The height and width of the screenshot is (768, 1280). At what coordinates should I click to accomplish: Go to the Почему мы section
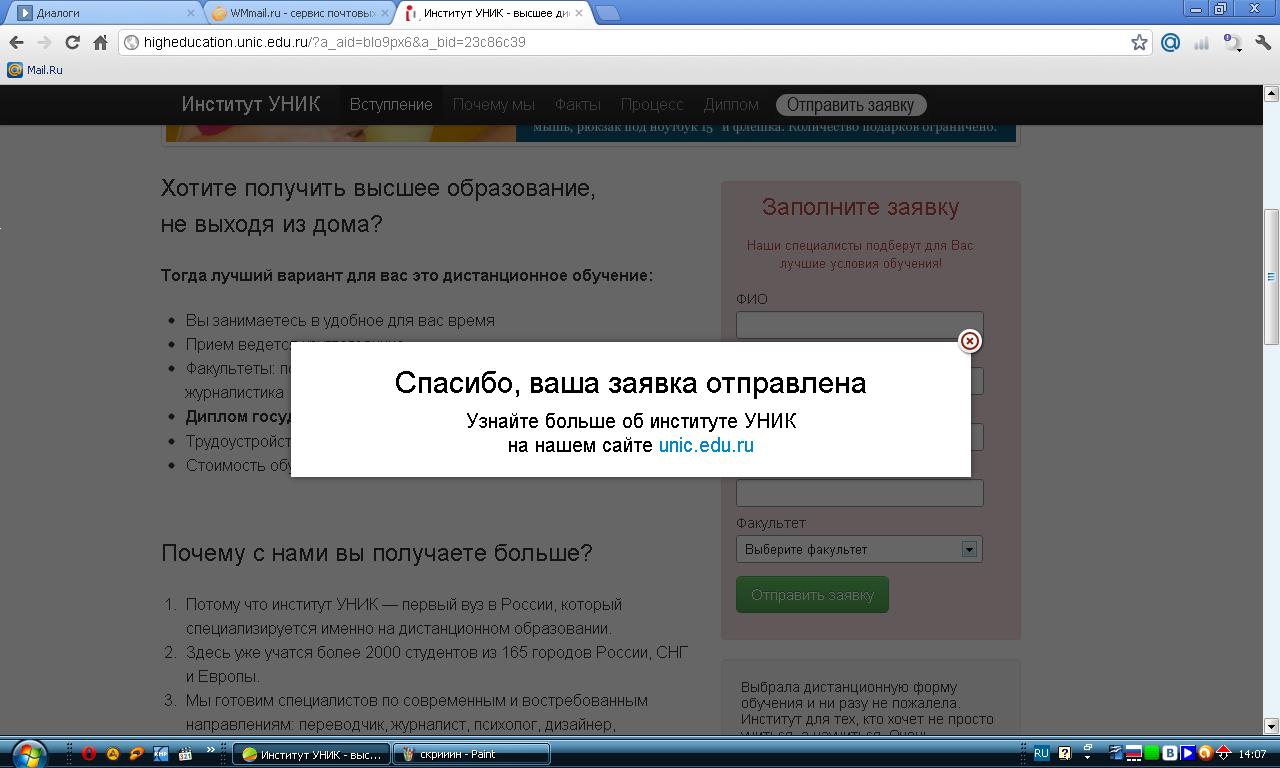[x=493, y=104]
